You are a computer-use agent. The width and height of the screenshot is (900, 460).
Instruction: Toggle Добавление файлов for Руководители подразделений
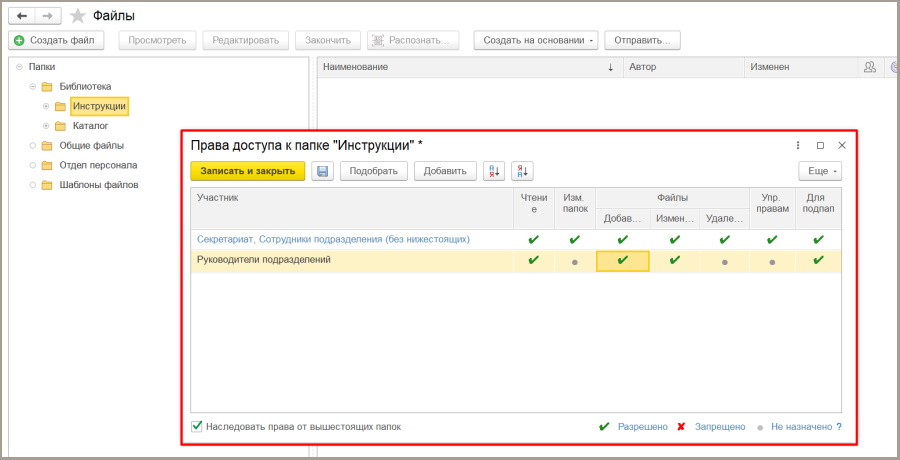click(623, 260)
